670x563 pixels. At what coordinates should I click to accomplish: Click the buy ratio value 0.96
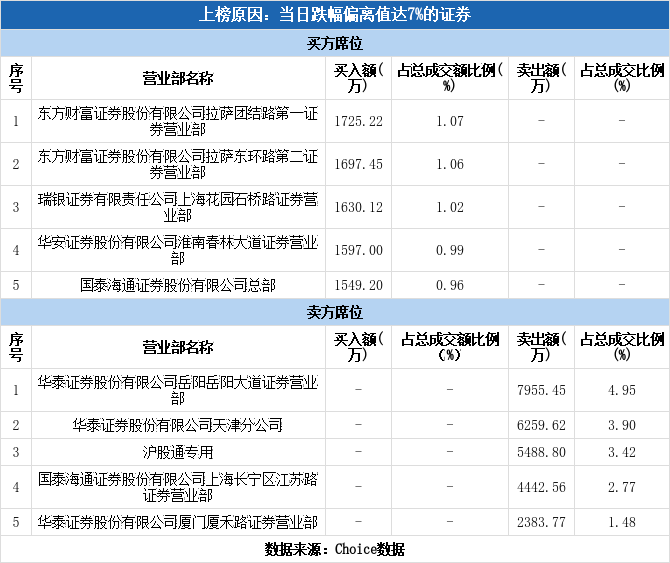pos(450,285)
